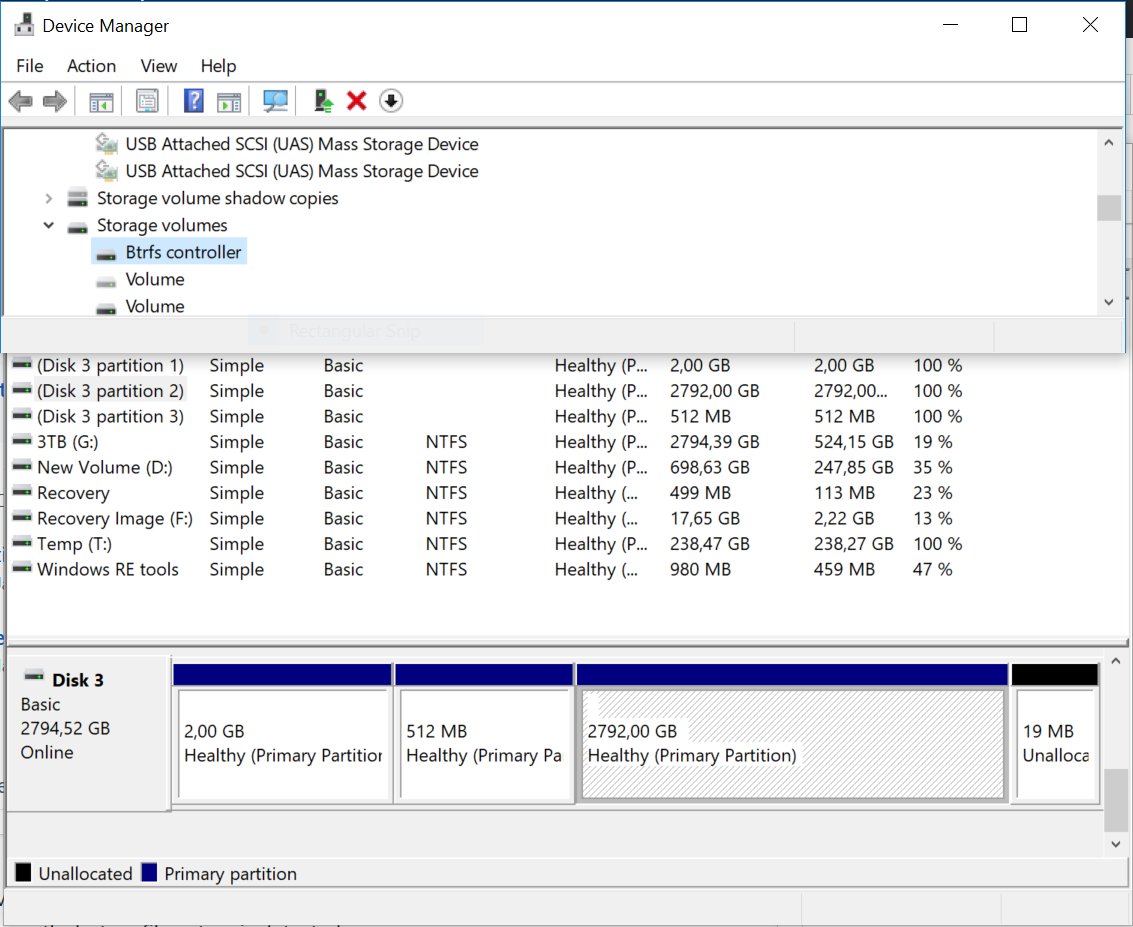1133x927 pixels.
Task: Open the View menu
Action: coord(158,66)
